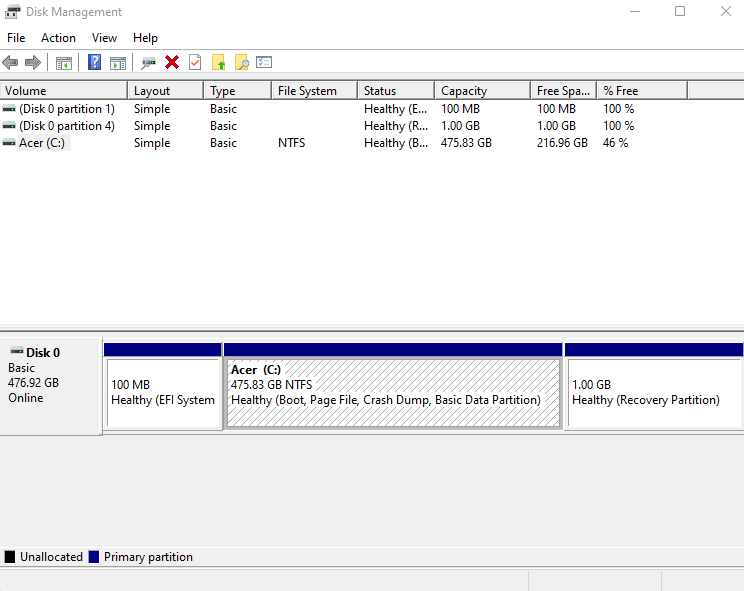744x591 pixels.
Task: Click the folder with magnifier Explore icon
Action: pos(242,62)
